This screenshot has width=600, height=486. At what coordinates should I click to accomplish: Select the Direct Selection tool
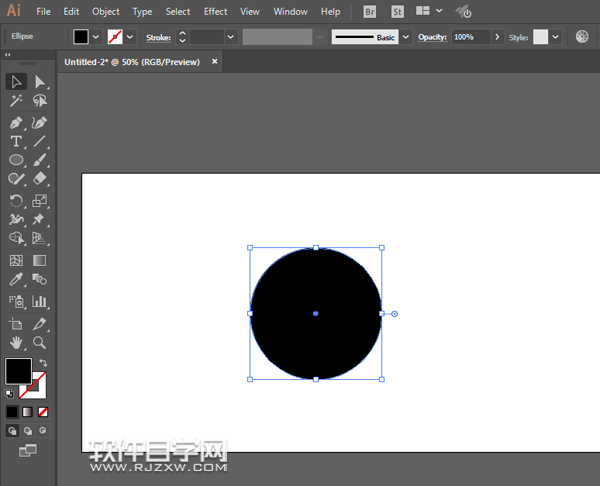[40, 82]
